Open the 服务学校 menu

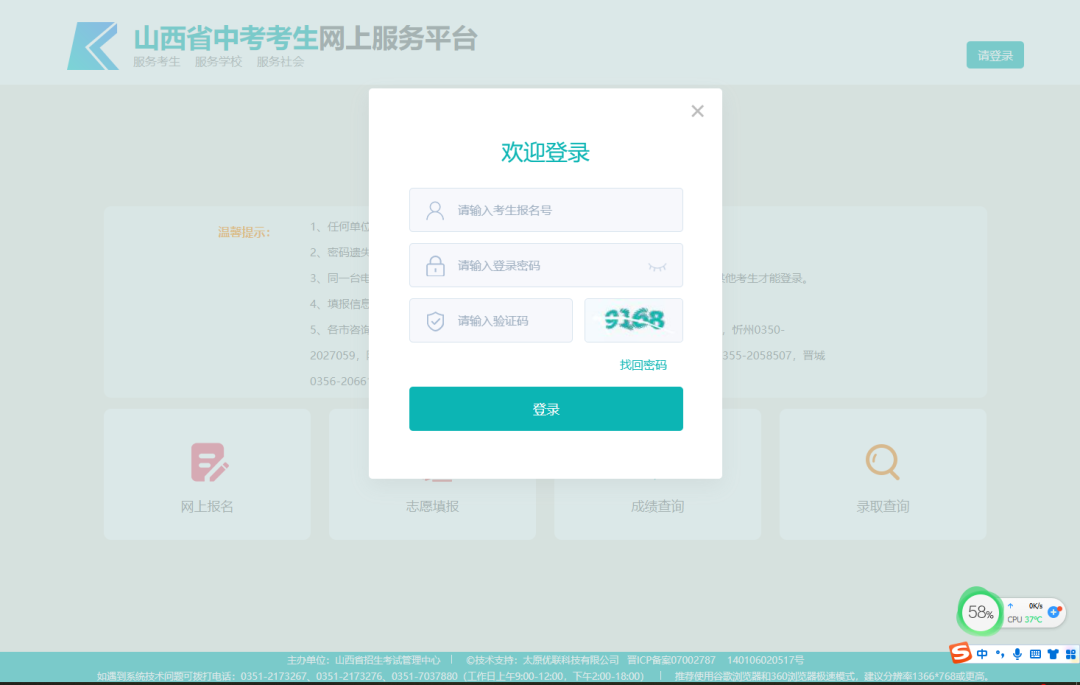219,61
